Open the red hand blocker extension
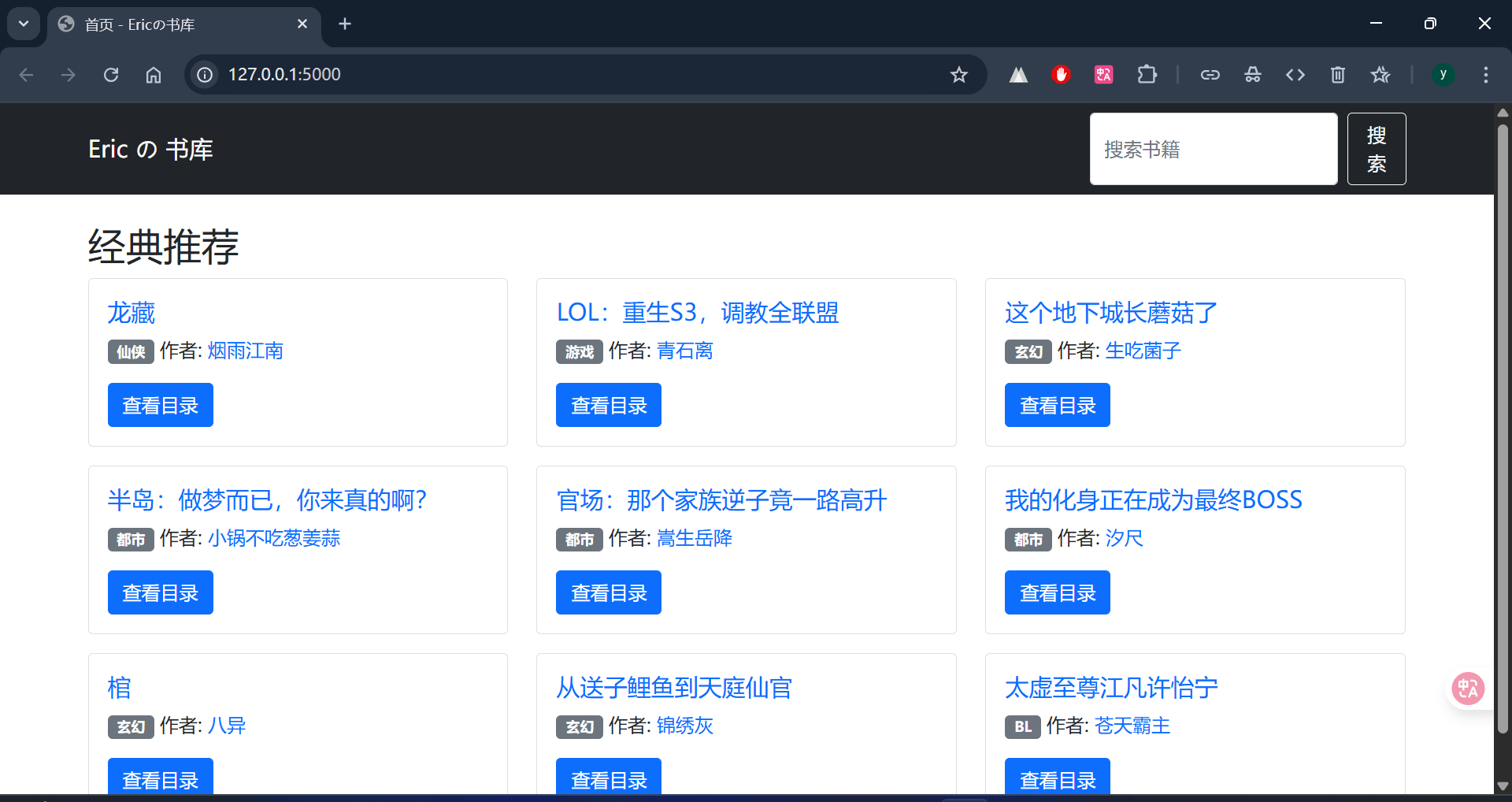The image size is (1512, 802). tap(1061, 75)
